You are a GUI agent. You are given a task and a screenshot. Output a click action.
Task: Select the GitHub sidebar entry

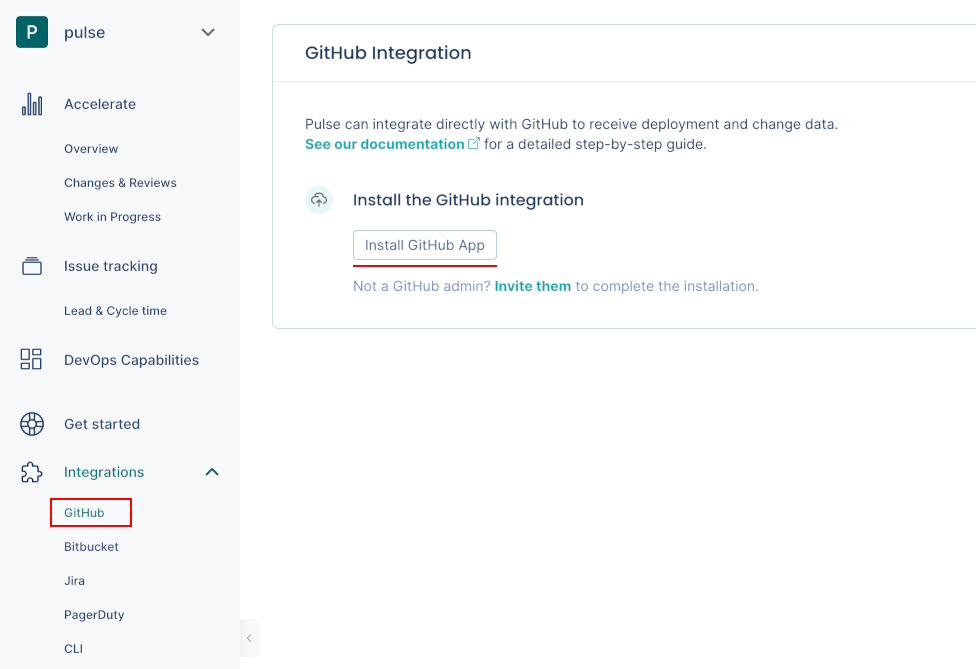point(83,512)
